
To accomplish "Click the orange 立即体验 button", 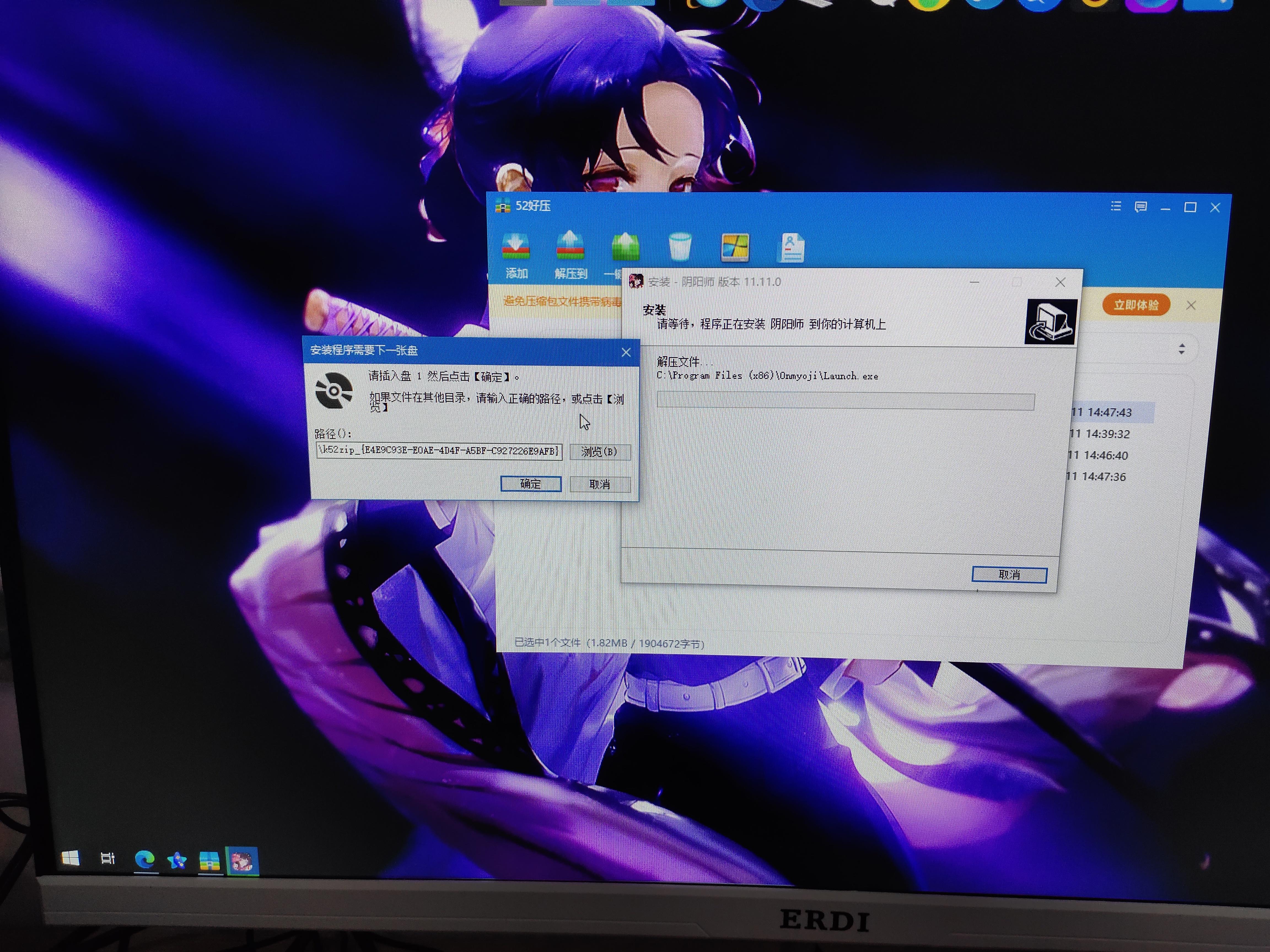I will click(1136, 305).
